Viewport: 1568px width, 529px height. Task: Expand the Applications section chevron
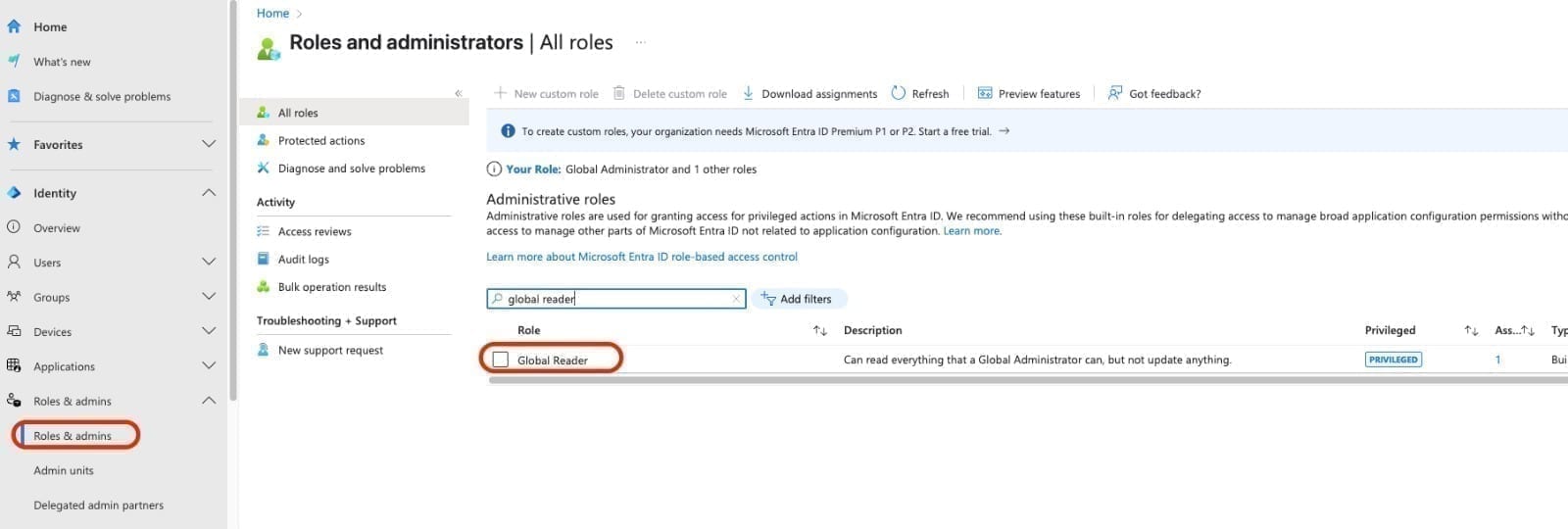[x=209, y=365]
